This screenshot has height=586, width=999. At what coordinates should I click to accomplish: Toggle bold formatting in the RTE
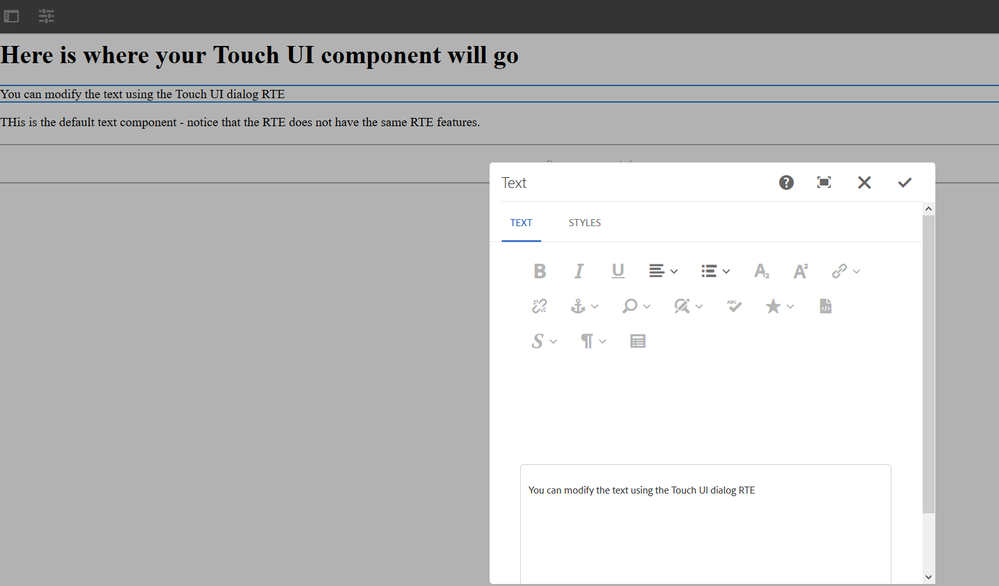coord(540,271)
